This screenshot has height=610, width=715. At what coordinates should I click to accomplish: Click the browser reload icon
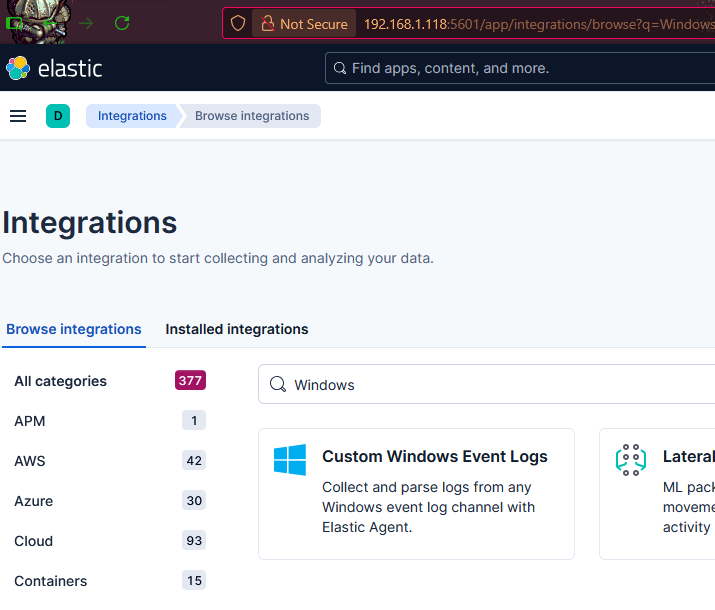pos(122,23)
